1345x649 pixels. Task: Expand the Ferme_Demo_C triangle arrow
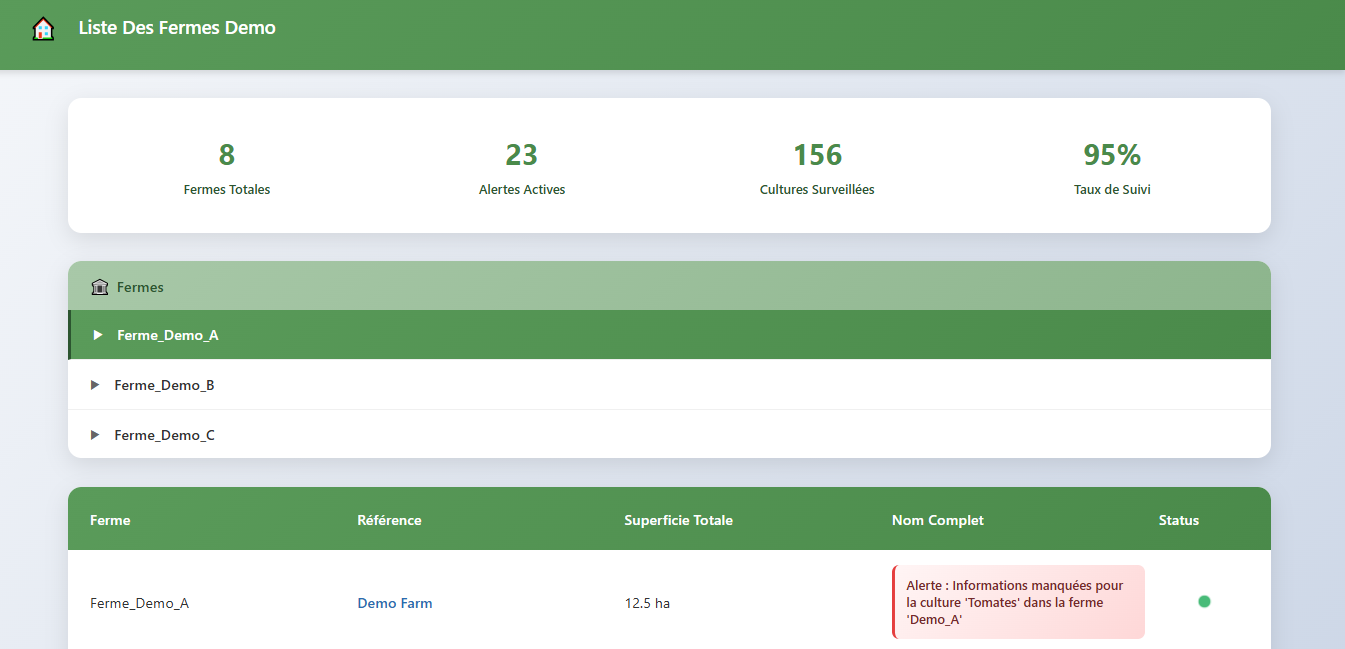(x=95, y=435)
